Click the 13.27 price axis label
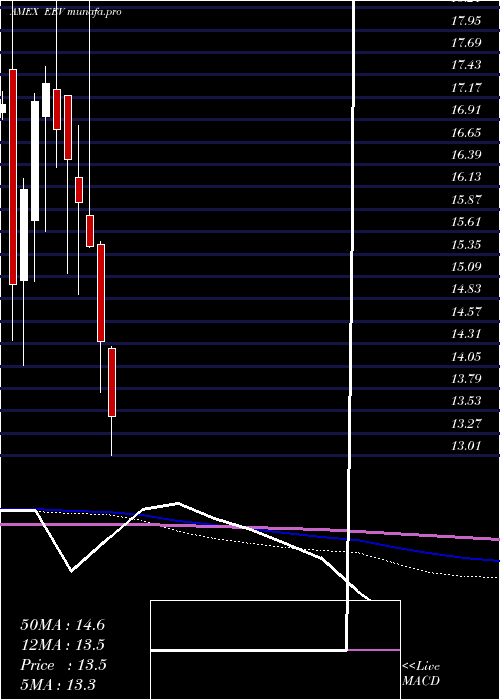Image resolution: width=500 pixels, height=700 pixels. (x=466, y=423)
